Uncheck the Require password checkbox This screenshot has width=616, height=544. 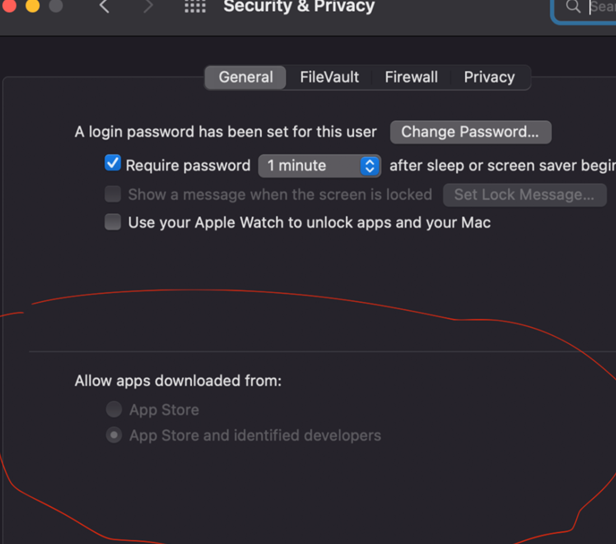[113, 163]
